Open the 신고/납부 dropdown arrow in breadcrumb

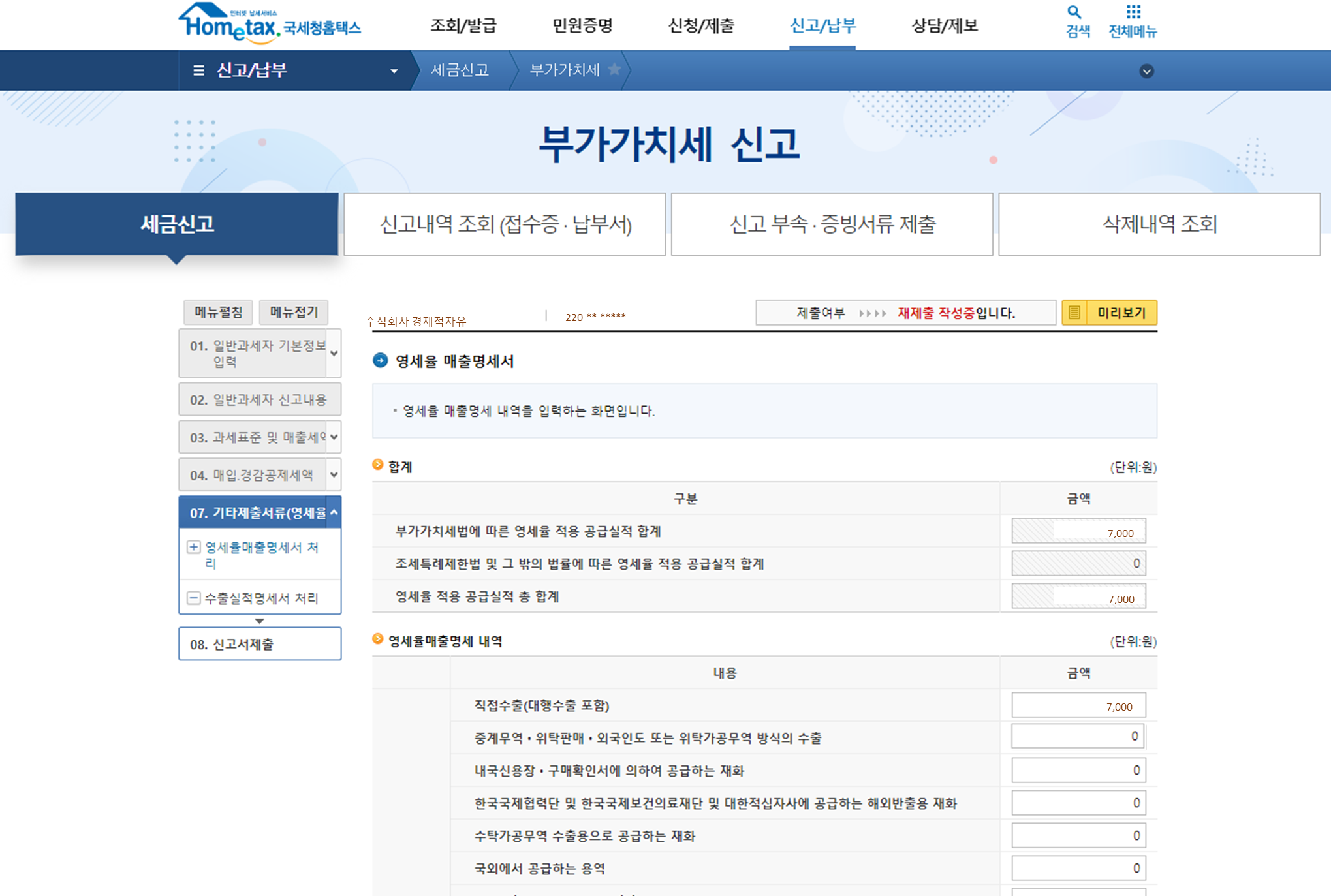point(394,71)
